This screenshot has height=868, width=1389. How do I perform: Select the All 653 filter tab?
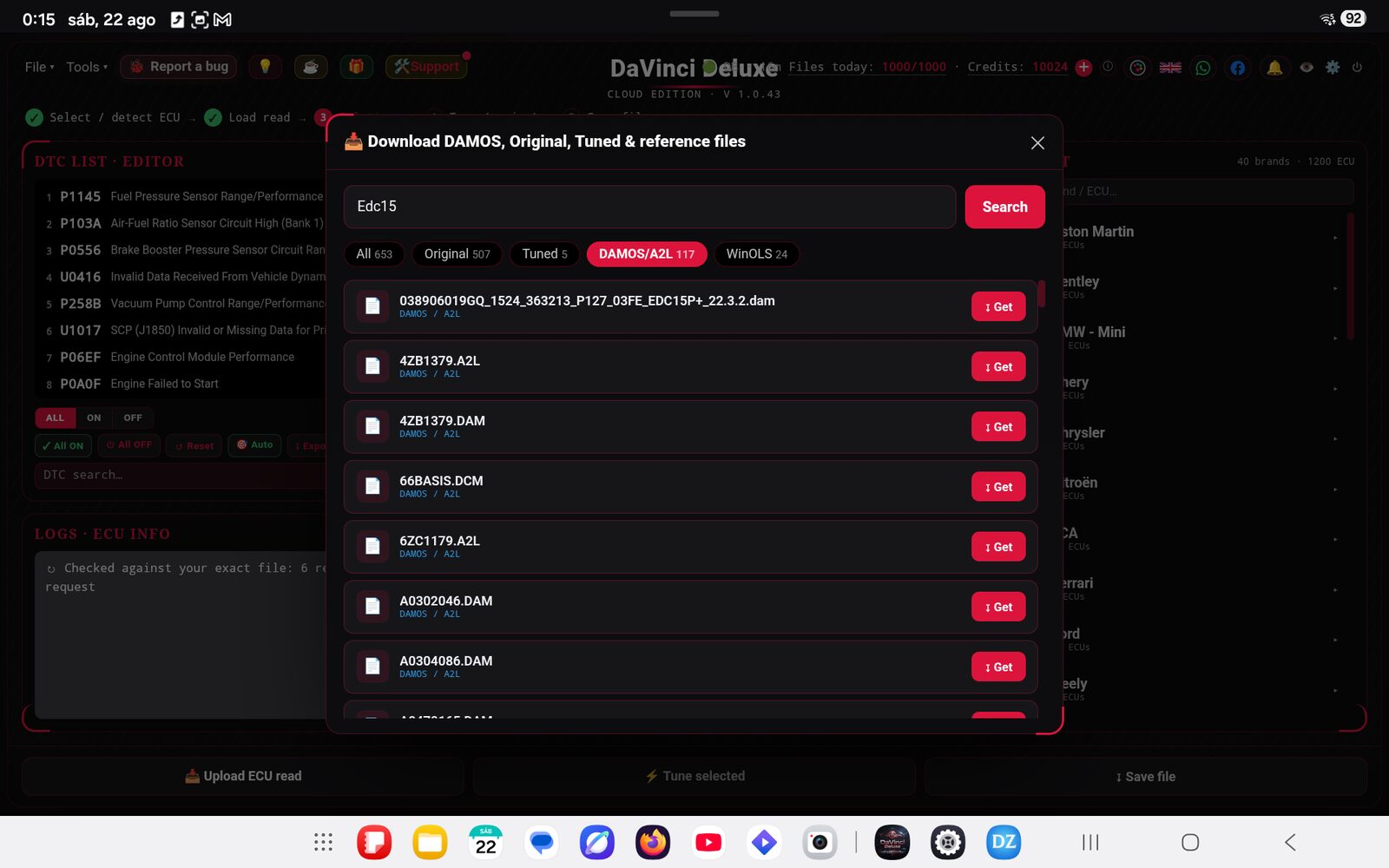[374, 254]
